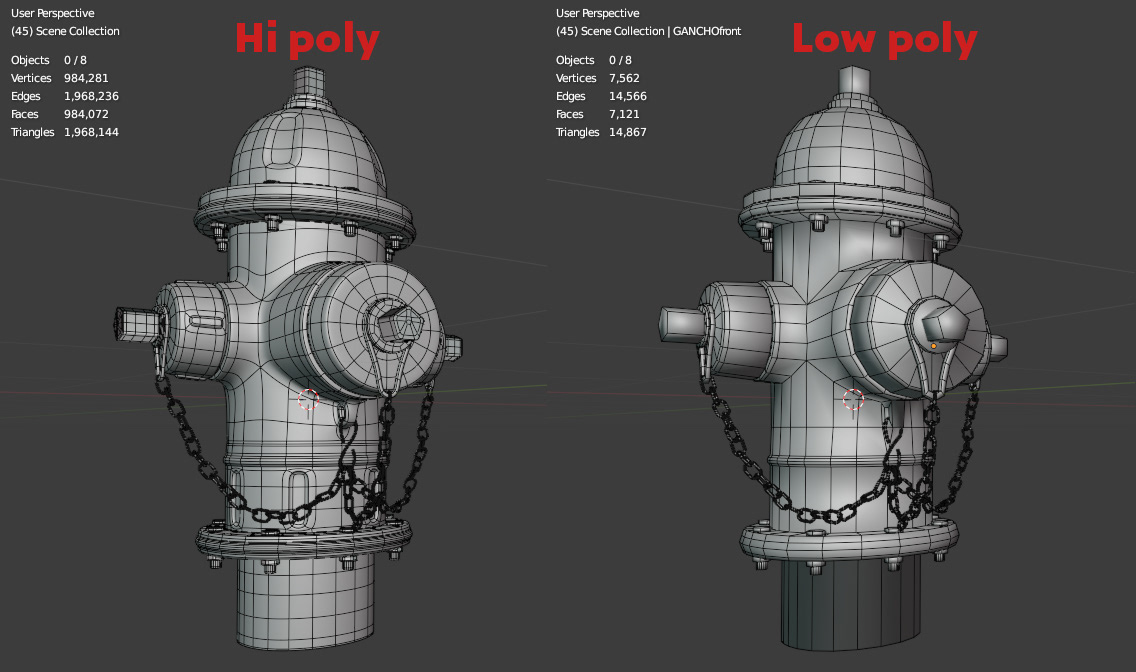Select the front nozzle cap on the hi poly hydrant
This screenshot has height=672, width=1136.
point(377,329)
